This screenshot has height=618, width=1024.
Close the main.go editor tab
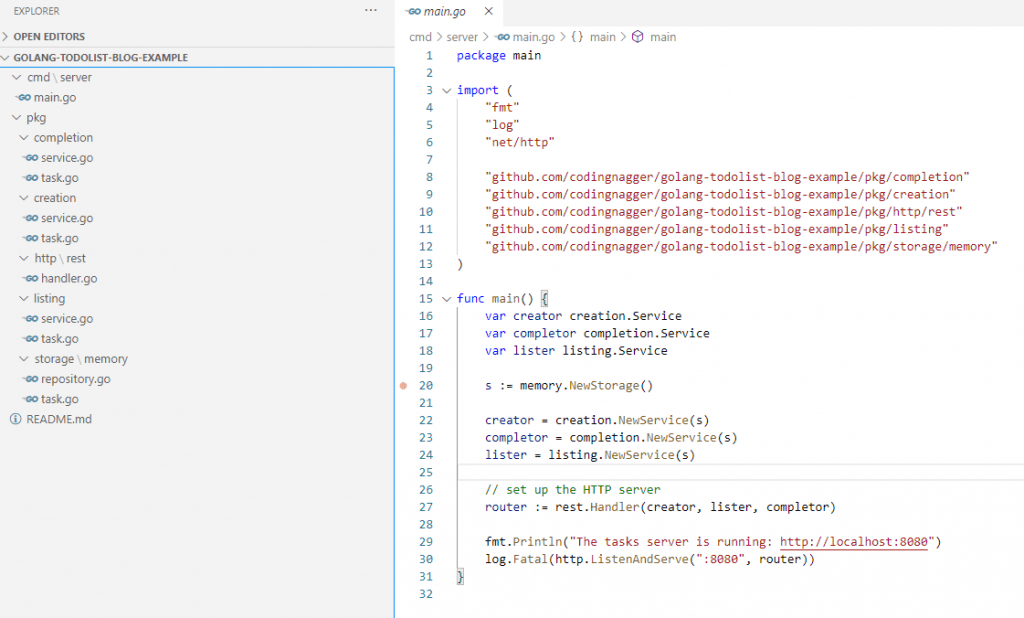488,11
